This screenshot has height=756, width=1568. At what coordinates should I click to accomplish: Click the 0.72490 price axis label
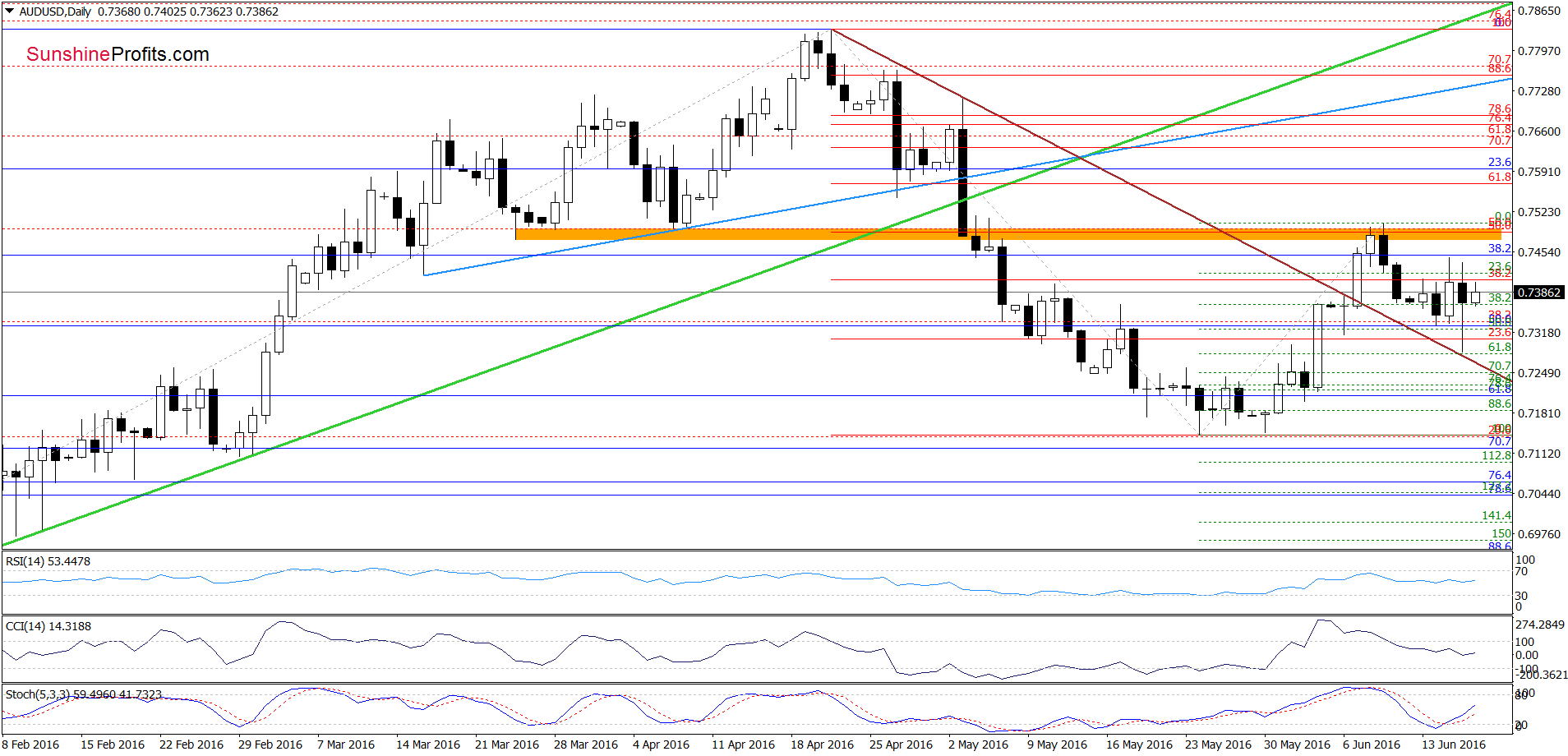(x=1539, y=373)
